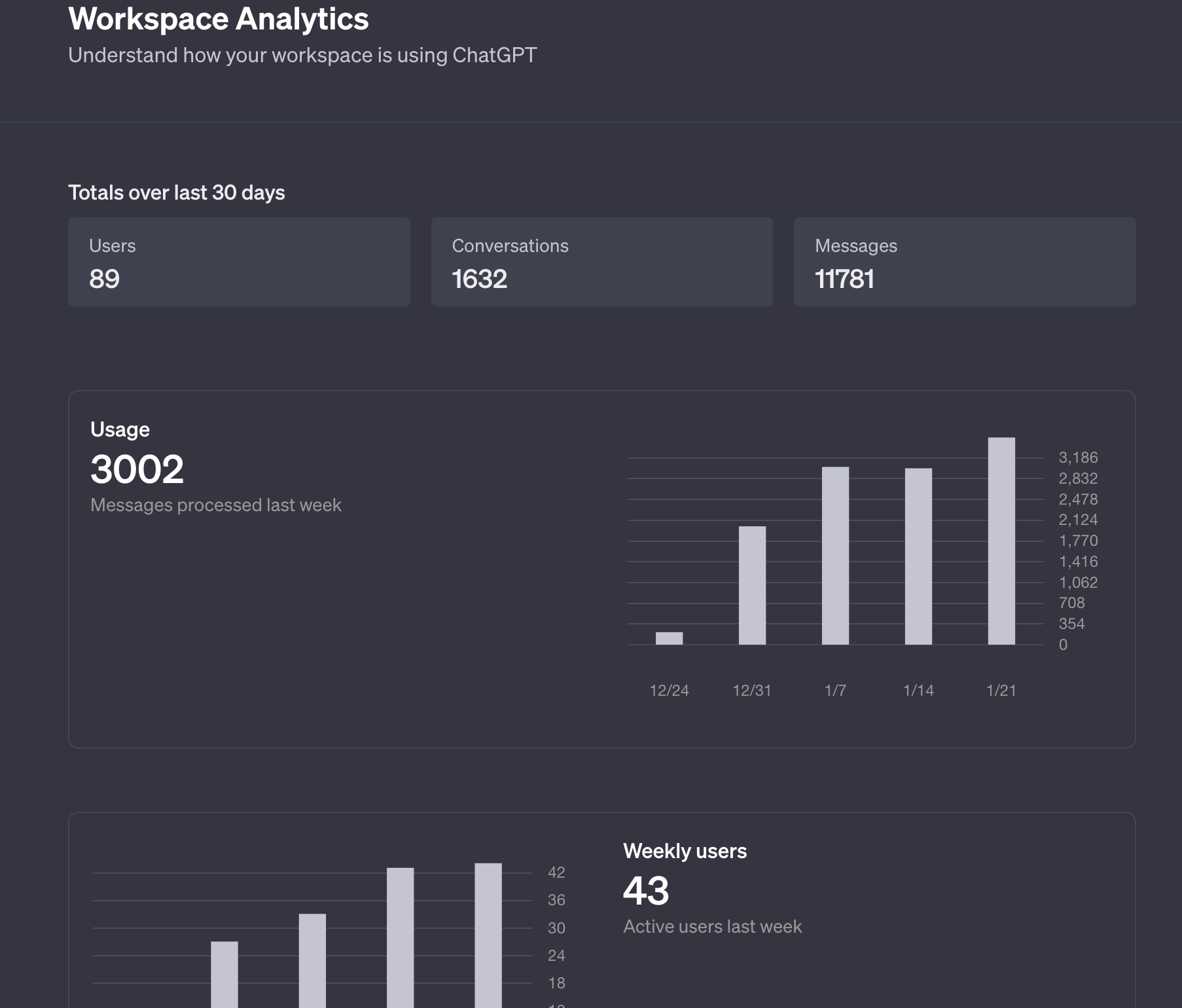Image resolution: width=1182 pixels, height=1008 pixels.
Task: Click the 3002 messages processed figure
Action: [137, 469]
